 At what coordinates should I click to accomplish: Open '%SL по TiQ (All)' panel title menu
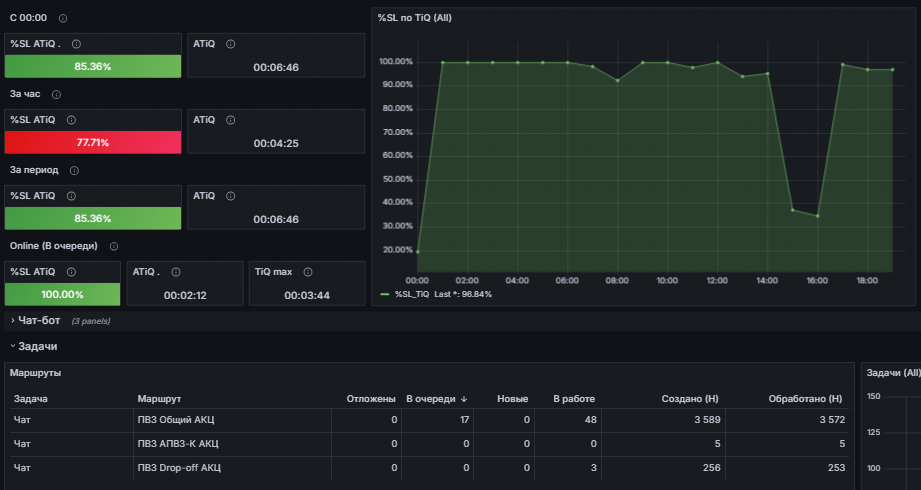pyautogui.click(x=415, y=18)
